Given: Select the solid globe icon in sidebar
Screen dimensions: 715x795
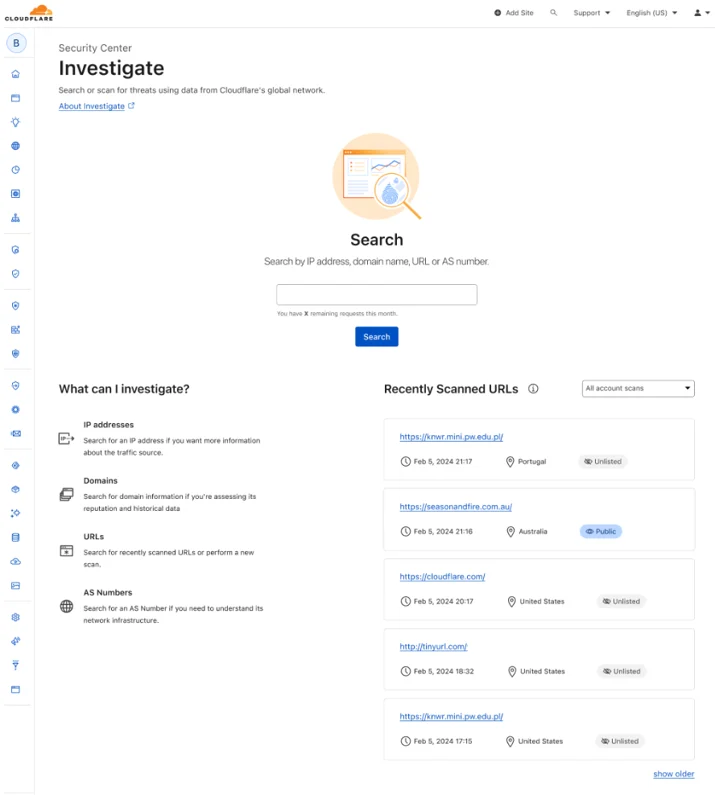Looking at the screenshot, I should [x=16, y=146].
